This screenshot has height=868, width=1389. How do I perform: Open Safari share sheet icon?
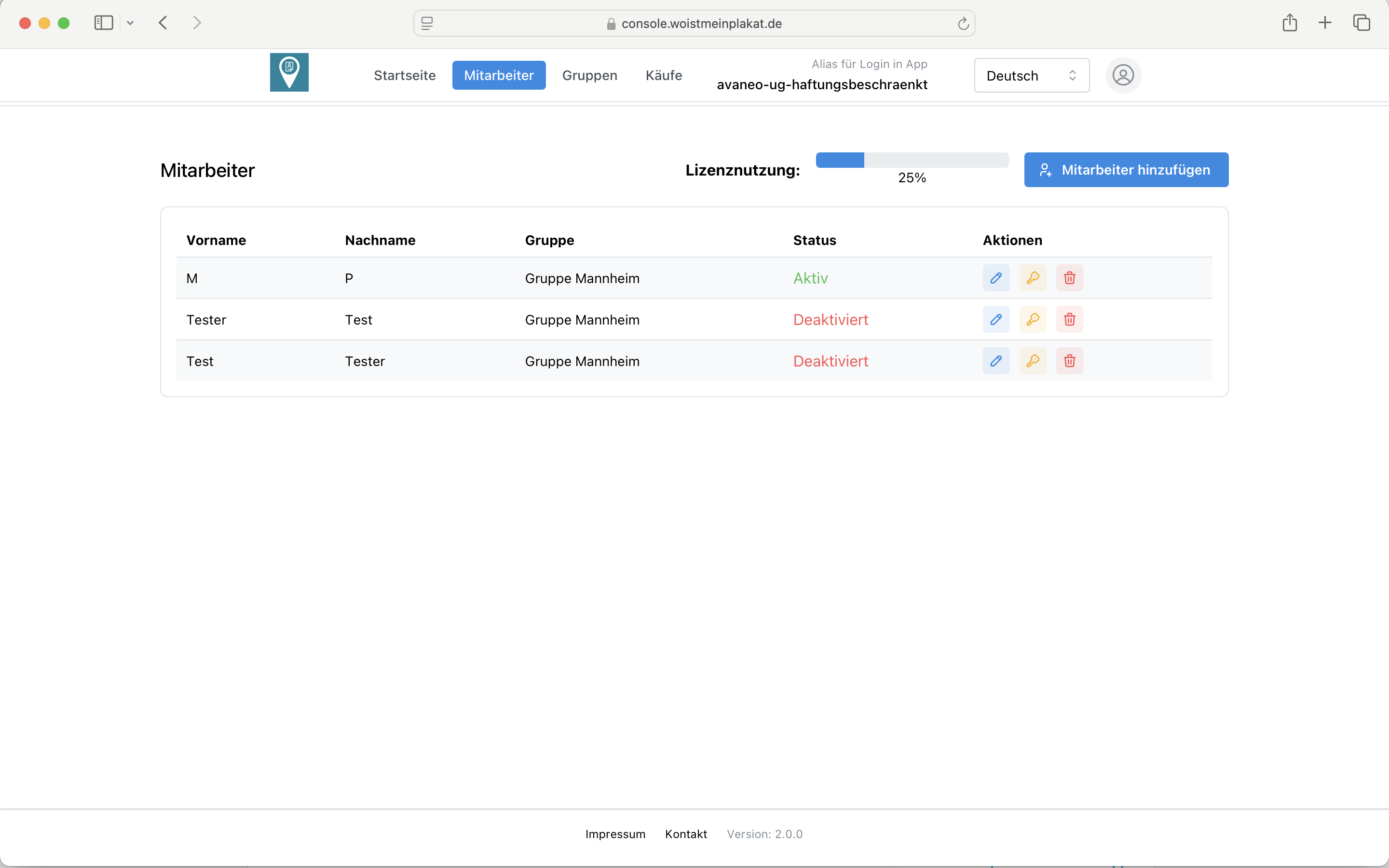point(1290,22)
